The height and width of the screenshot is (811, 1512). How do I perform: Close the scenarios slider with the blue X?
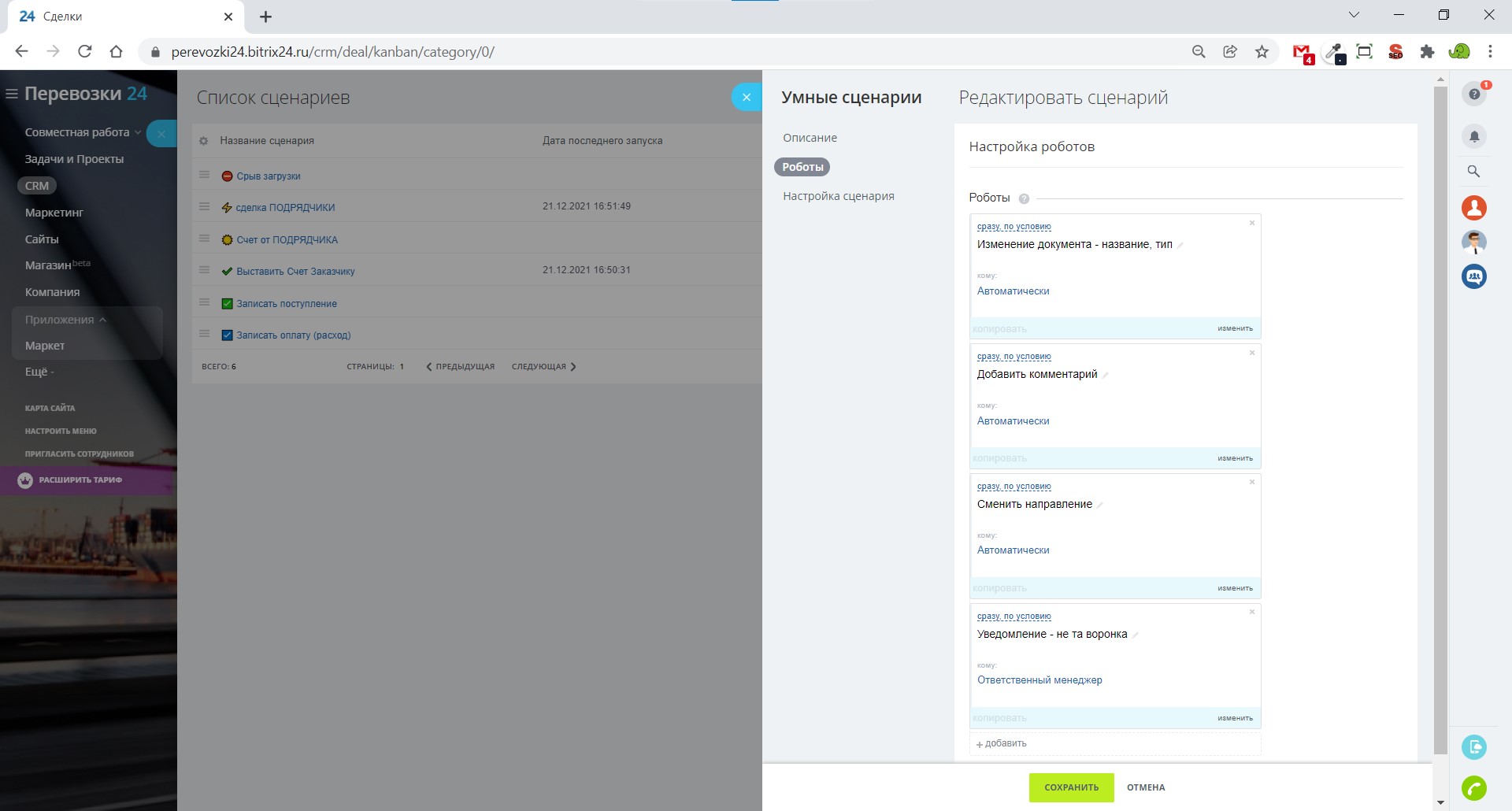tap(747, 98)
